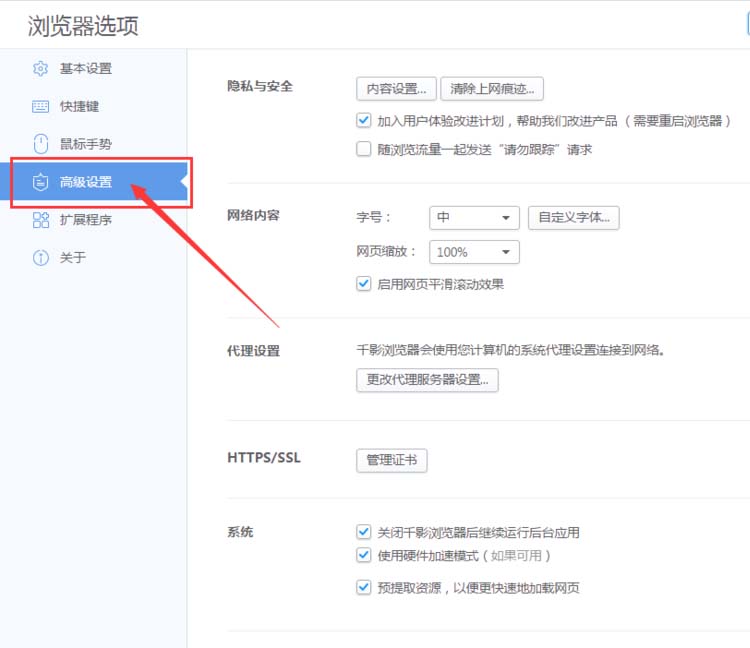
Task: Click the 浏览器选项 page title
Action: point(83,26)
